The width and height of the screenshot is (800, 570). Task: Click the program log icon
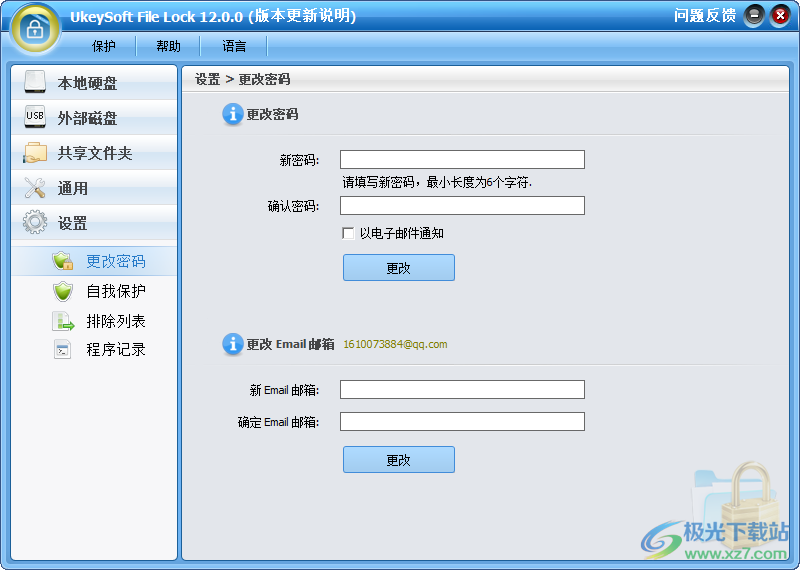click(x=63, y=350)
